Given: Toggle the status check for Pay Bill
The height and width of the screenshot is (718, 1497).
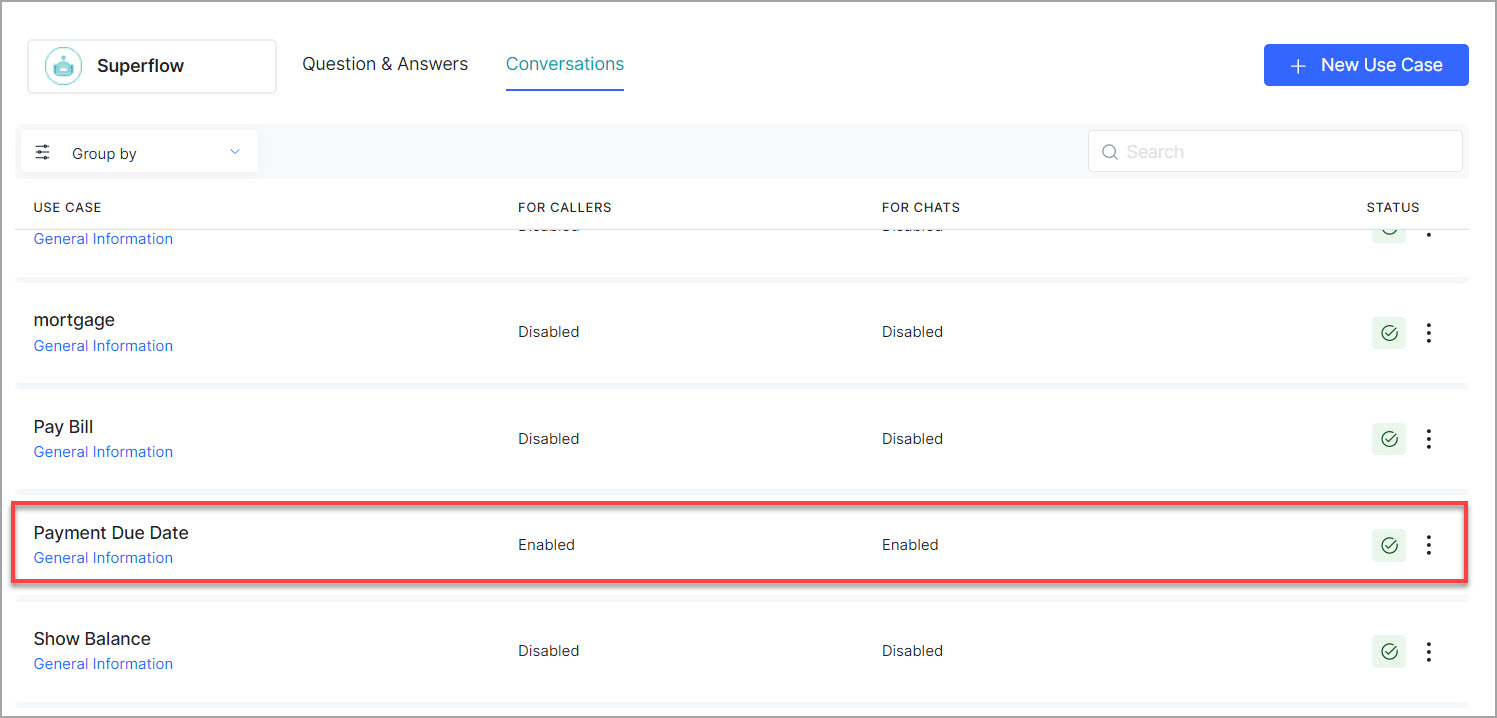Looking at the screenshot, I should pos(1389,439).
